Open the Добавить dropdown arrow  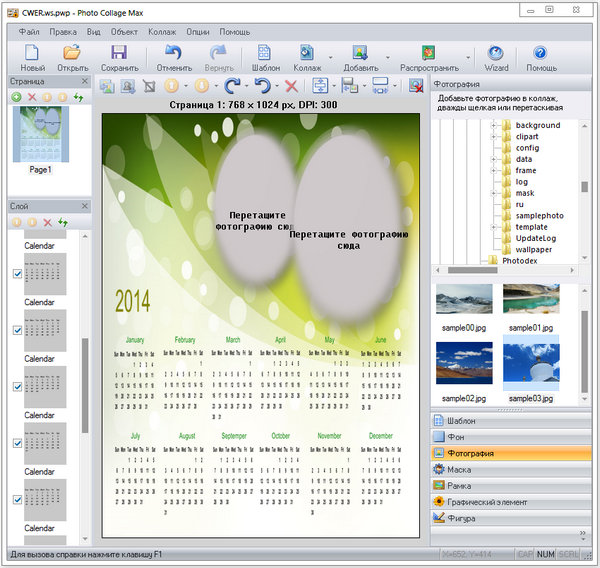click(x=388, y=58)
